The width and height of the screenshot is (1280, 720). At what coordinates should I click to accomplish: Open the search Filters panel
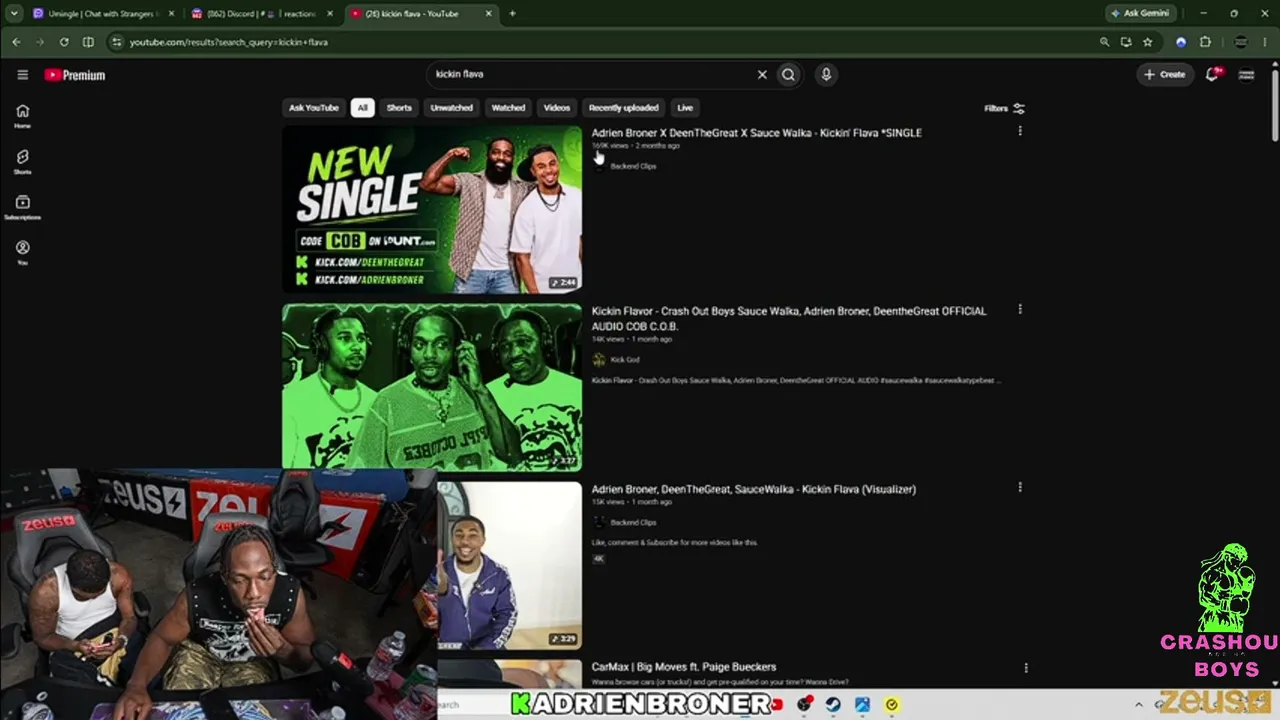pos(1004,108)
